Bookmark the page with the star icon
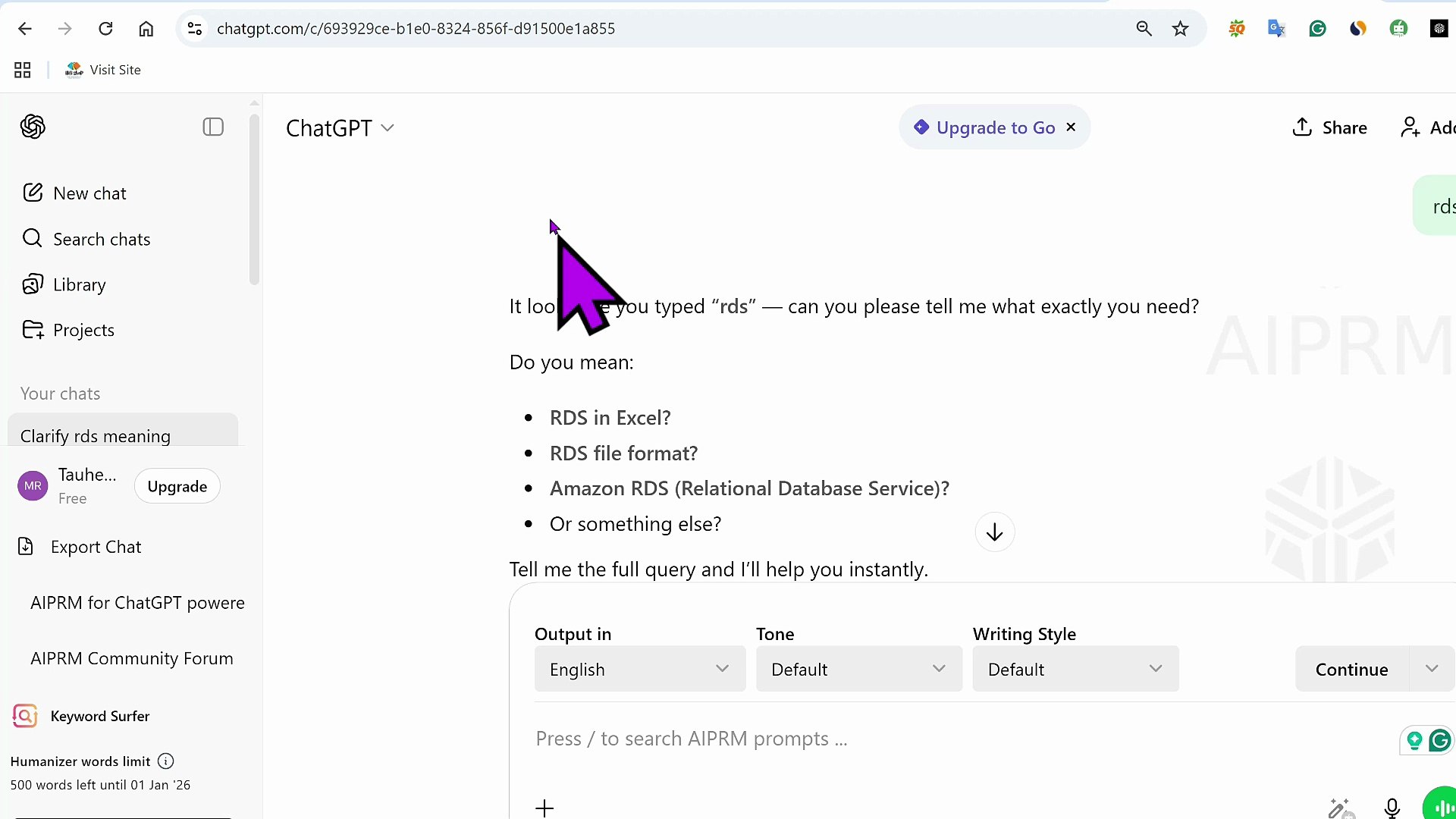This screenshot has height=819, width=1456. [1180, 28]
